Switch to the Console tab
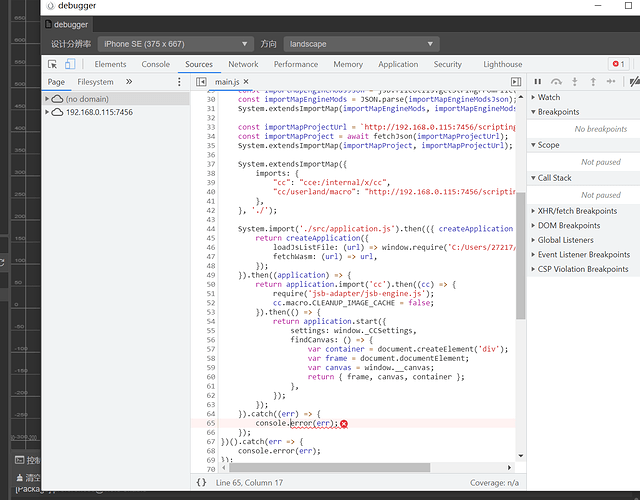This screenshot has width=640, height=500. tap(155, 64)
